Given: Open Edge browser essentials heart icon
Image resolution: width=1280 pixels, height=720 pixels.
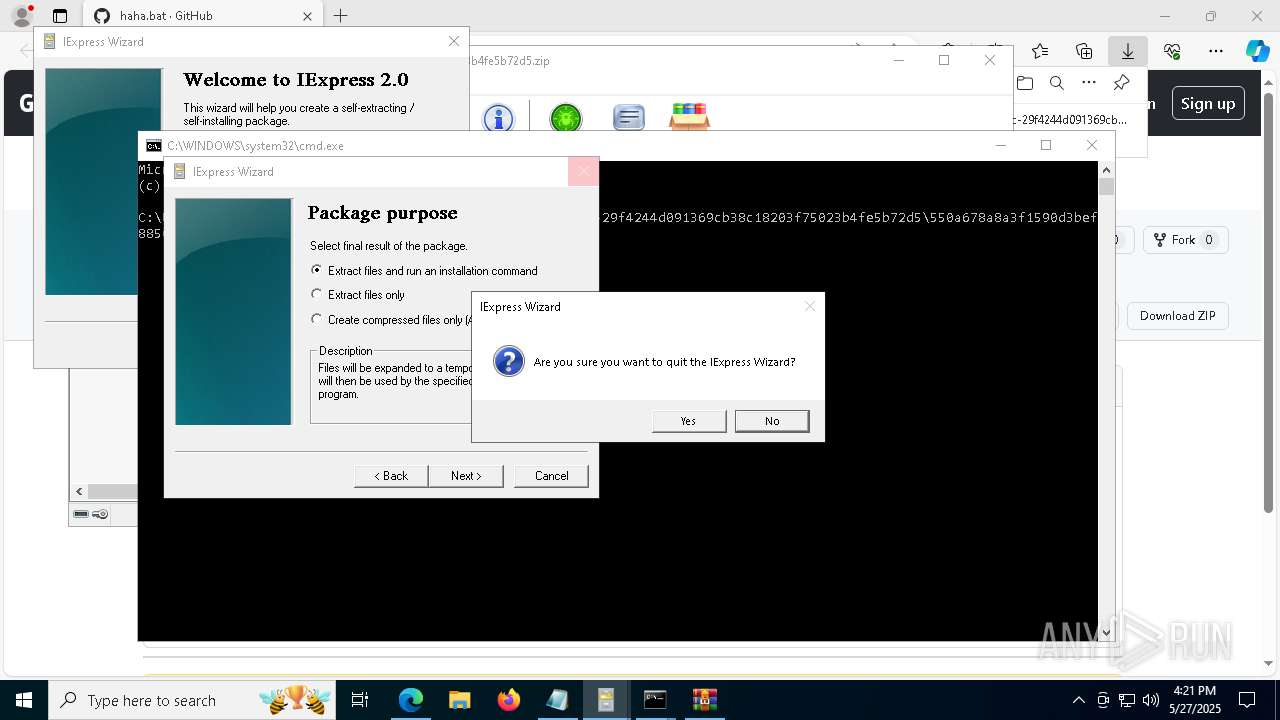Looking at the screenshot, I should (x=1172, y=51).
